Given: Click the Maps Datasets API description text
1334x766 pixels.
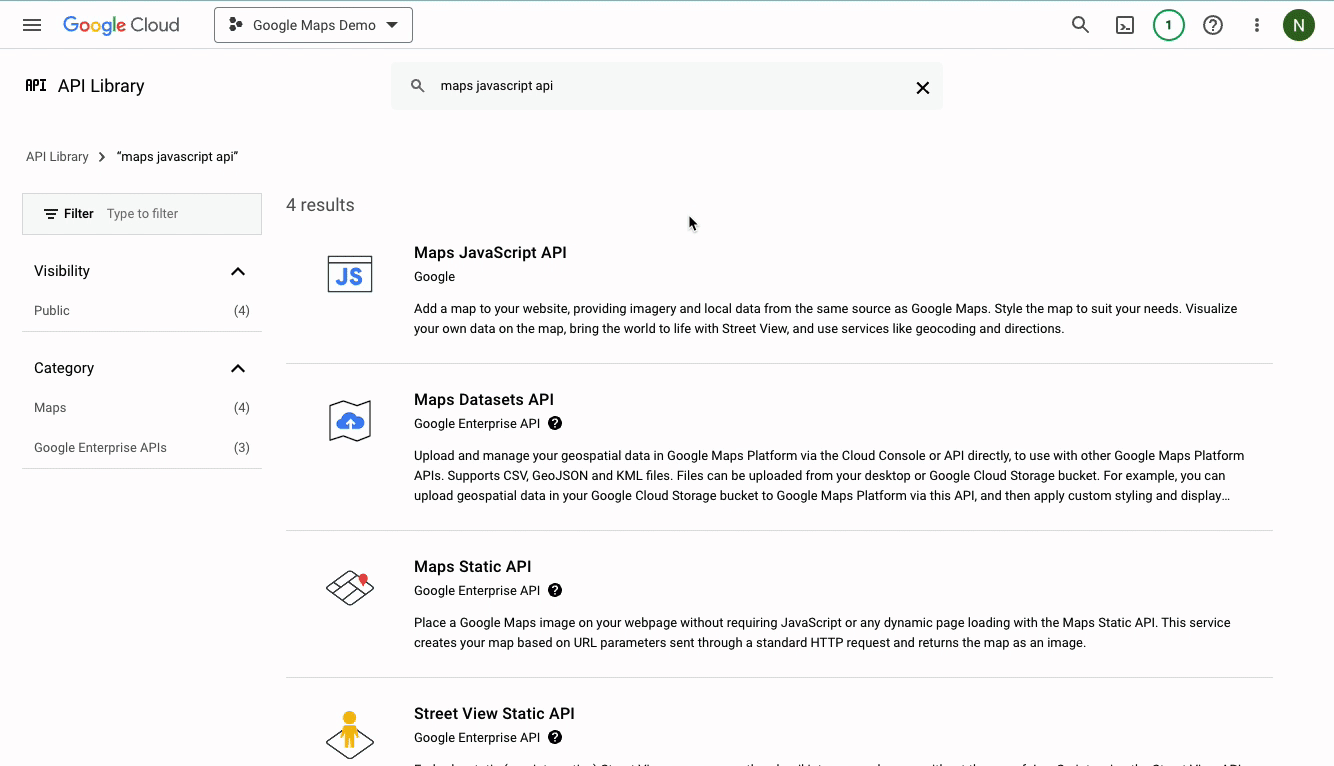Looking at the screenshot, I should 829,476.
